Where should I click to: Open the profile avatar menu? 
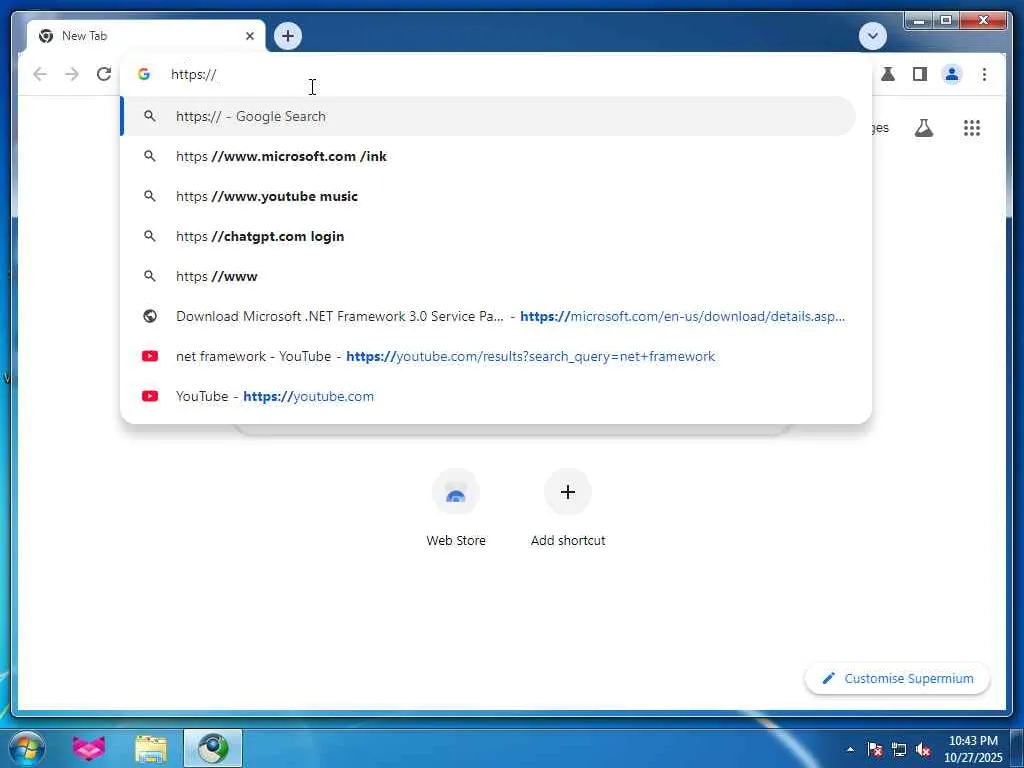pos(952,74)
